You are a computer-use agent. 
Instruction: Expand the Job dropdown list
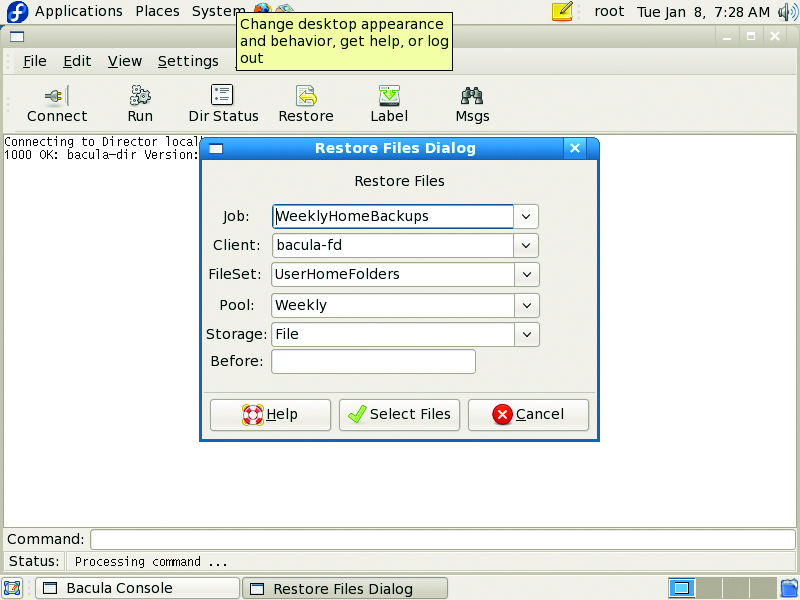[527, 216]
